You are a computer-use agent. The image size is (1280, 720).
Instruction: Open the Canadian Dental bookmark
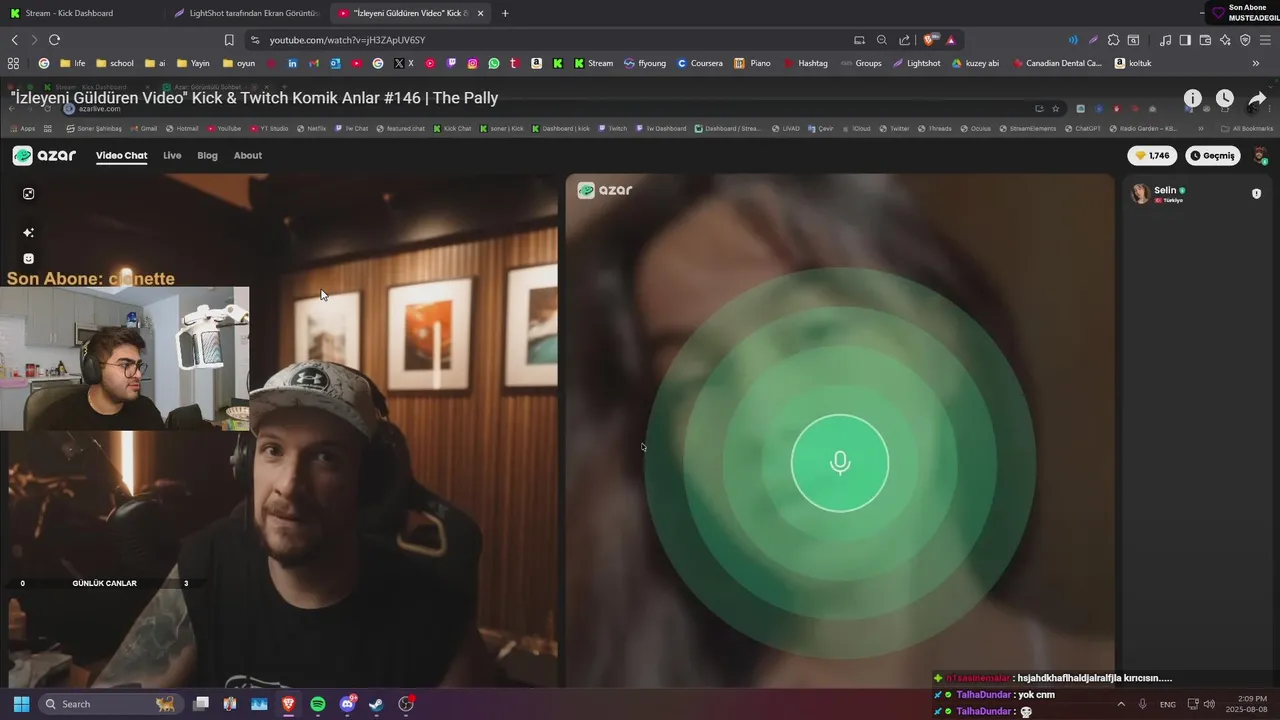pyautogui.click(x=1056, y=63)
